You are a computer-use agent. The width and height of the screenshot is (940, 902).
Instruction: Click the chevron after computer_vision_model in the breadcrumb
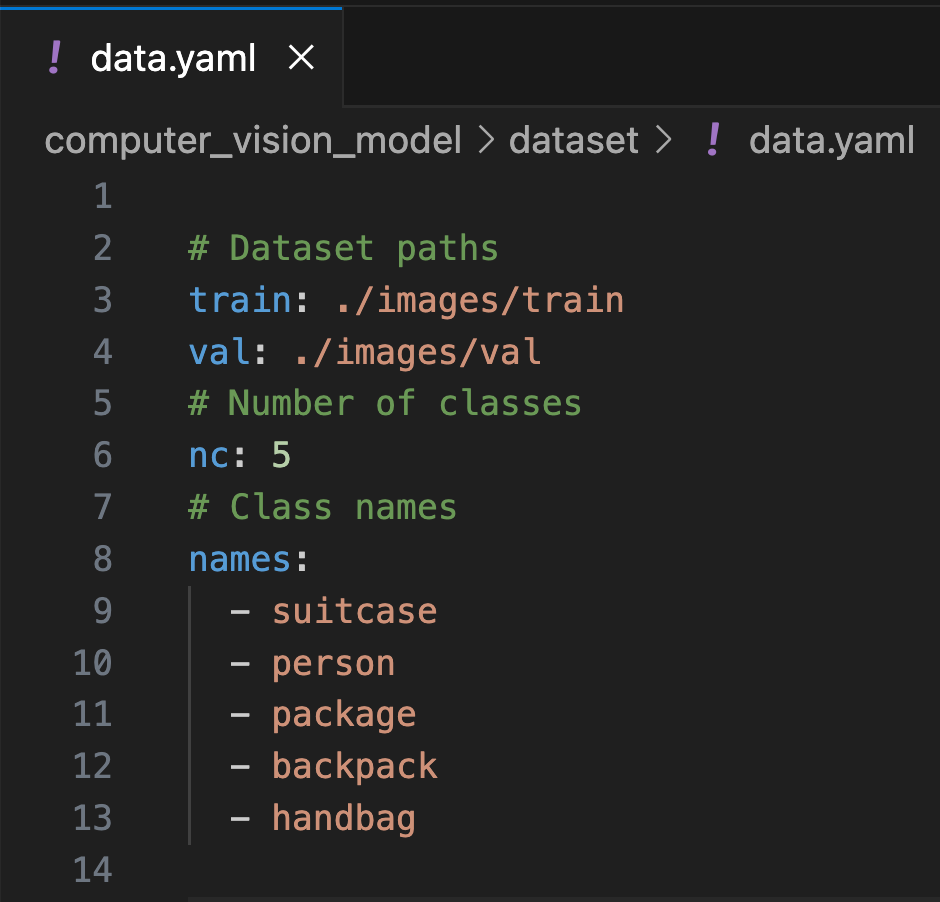[x=487, y=141]
